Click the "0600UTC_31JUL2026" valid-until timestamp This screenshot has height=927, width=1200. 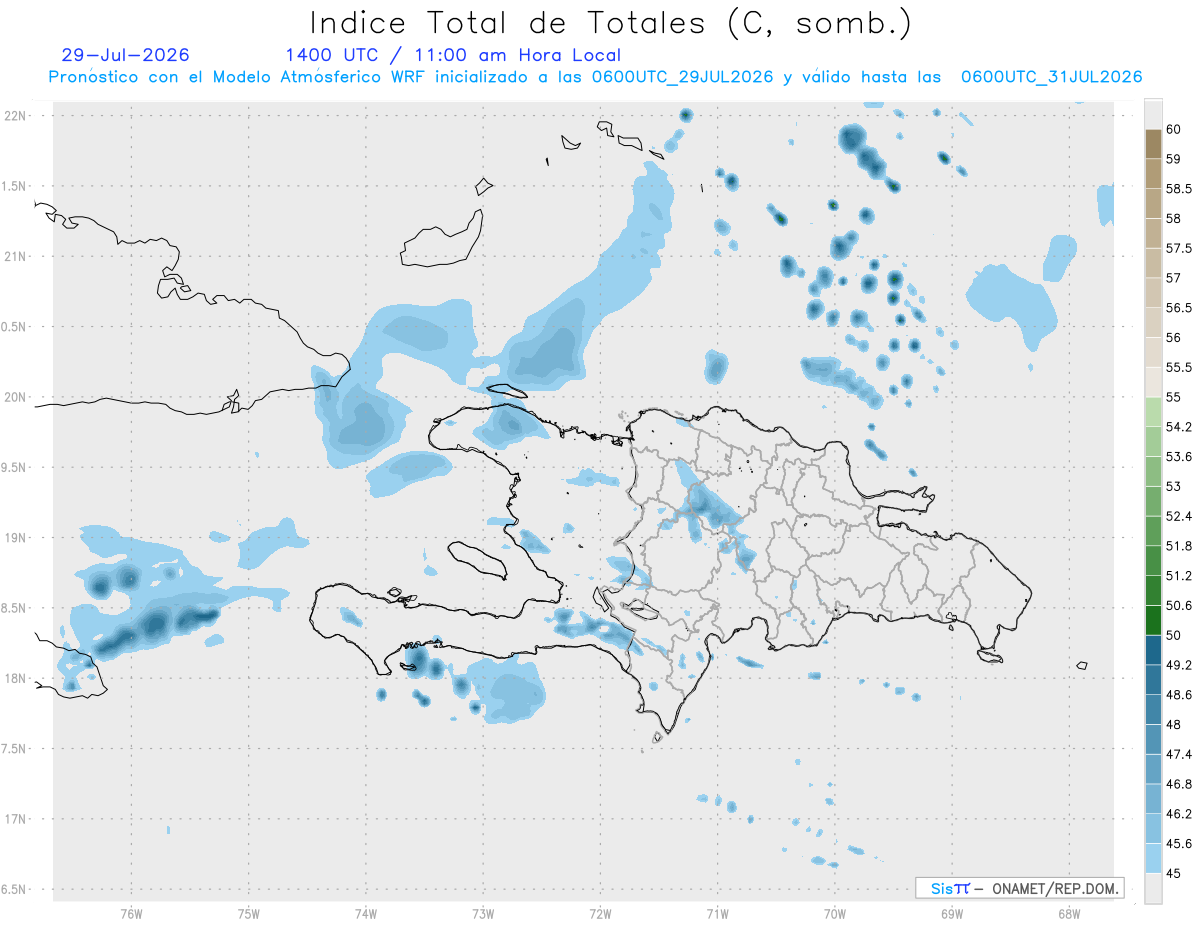[x=1050, y=77]
